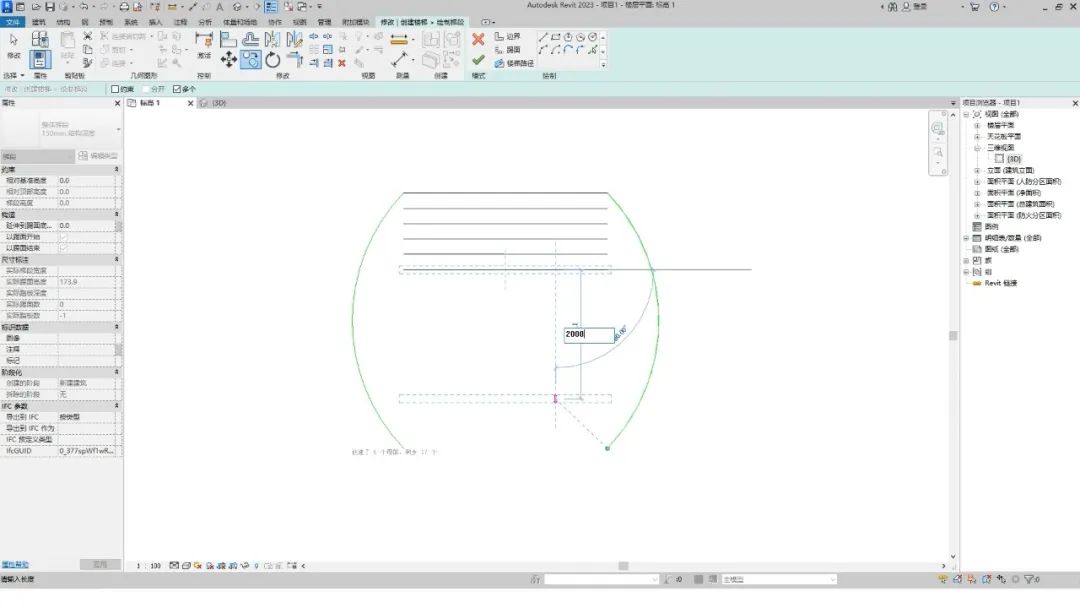Expand the 楼层平面 tree node
1080x608 pixels.
pos(977,125)
